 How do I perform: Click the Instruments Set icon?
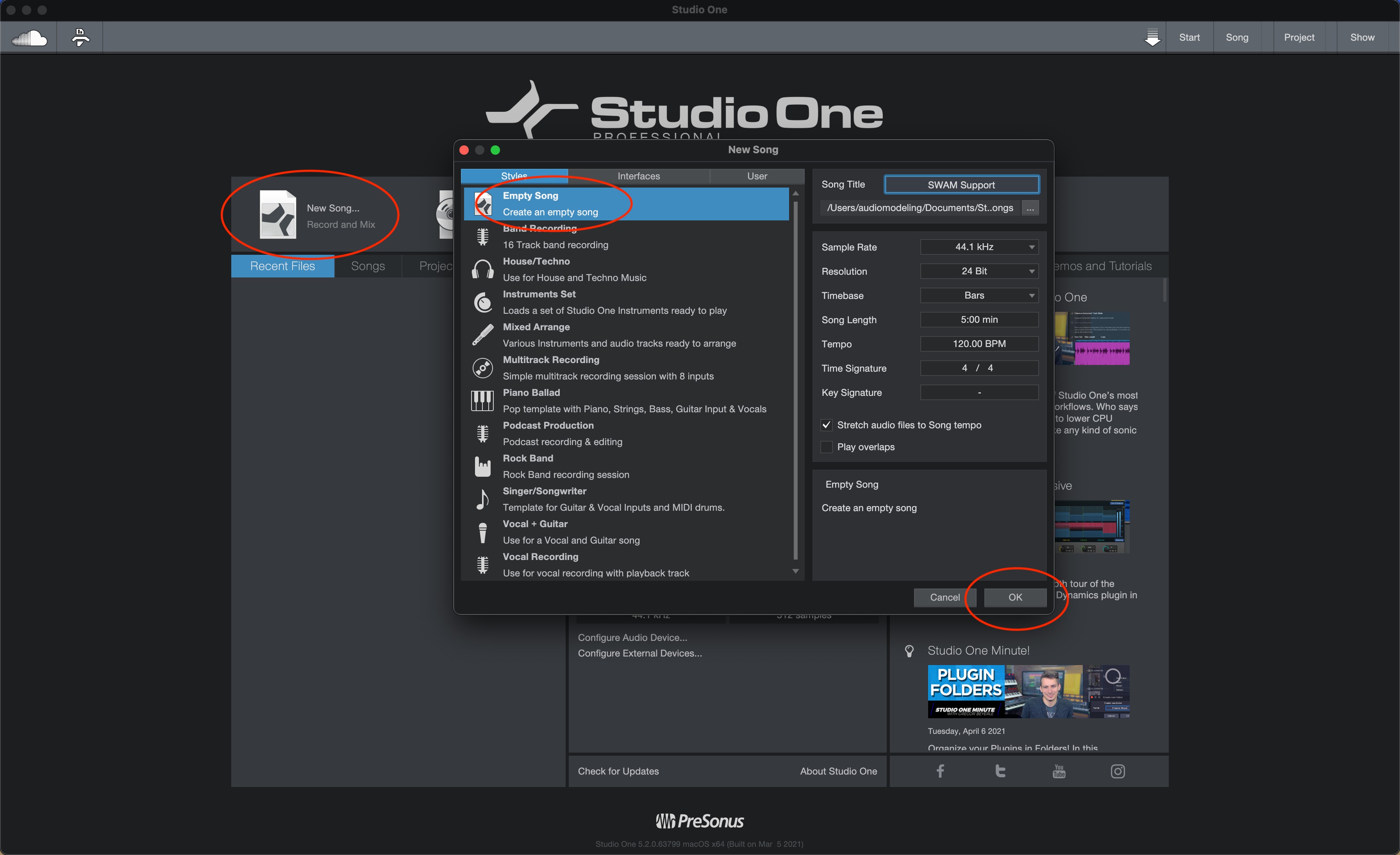click(483, 302)
